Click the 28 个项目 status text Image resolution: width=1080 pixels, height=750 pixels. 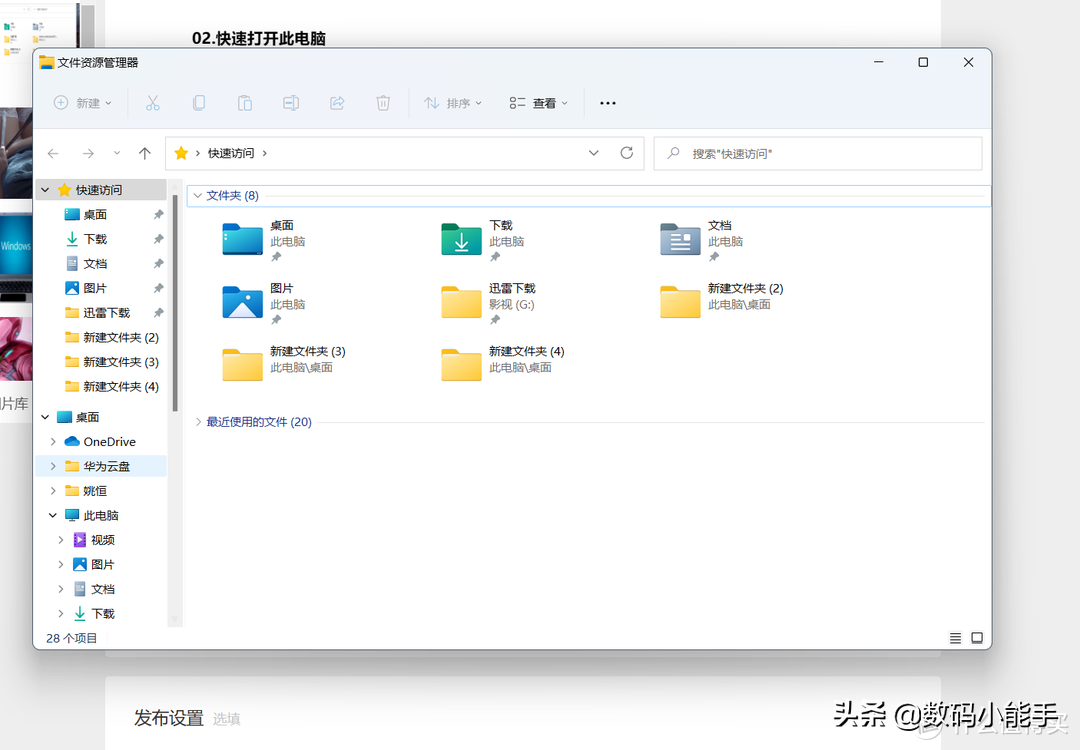(x=72, y=638)
